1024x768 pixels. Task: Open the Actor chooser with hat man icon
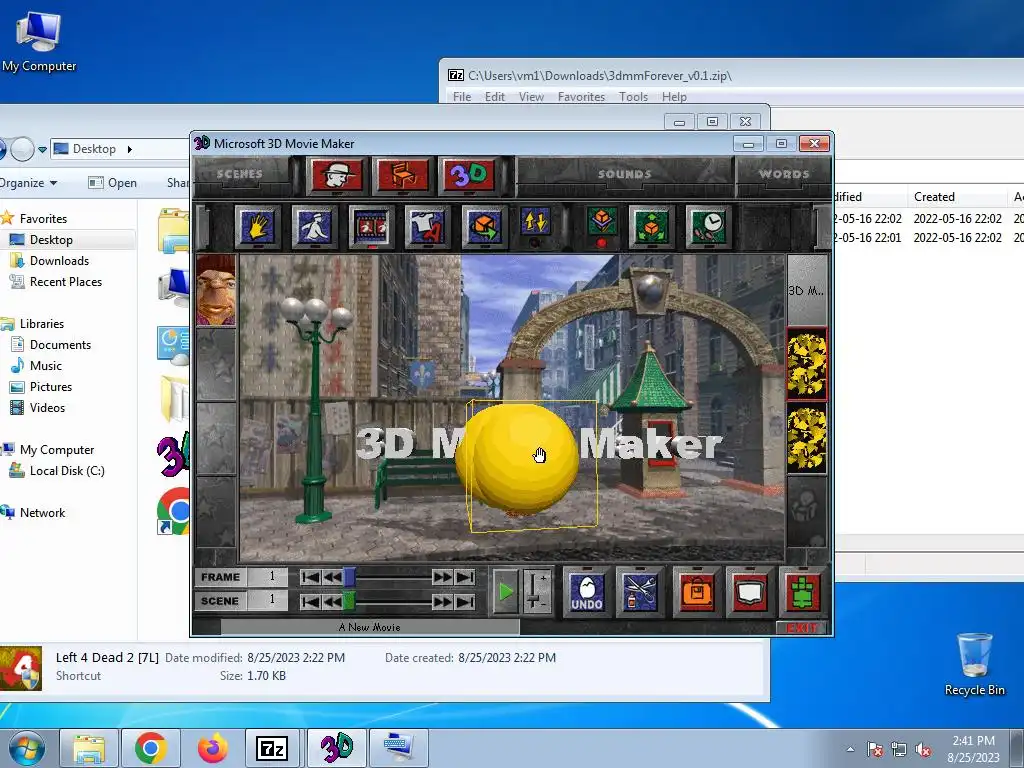point(336,174)
